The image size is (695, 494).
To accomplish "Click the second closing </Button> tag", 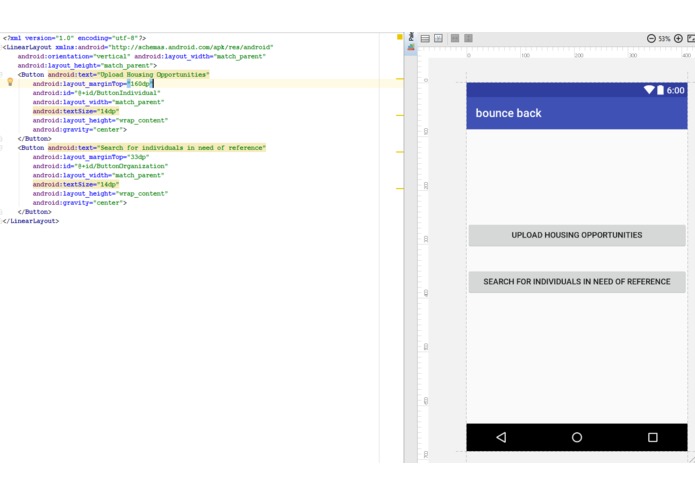I will pos(34,212).
